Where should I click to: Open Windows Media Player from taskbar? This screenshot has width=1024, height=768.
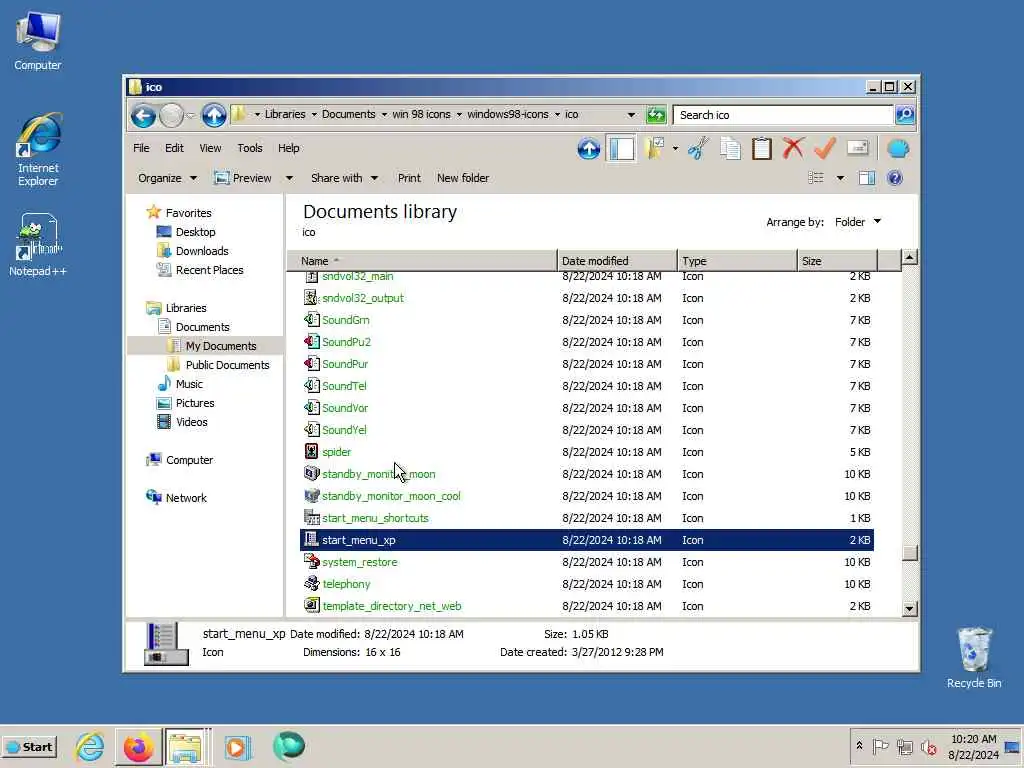238,747
